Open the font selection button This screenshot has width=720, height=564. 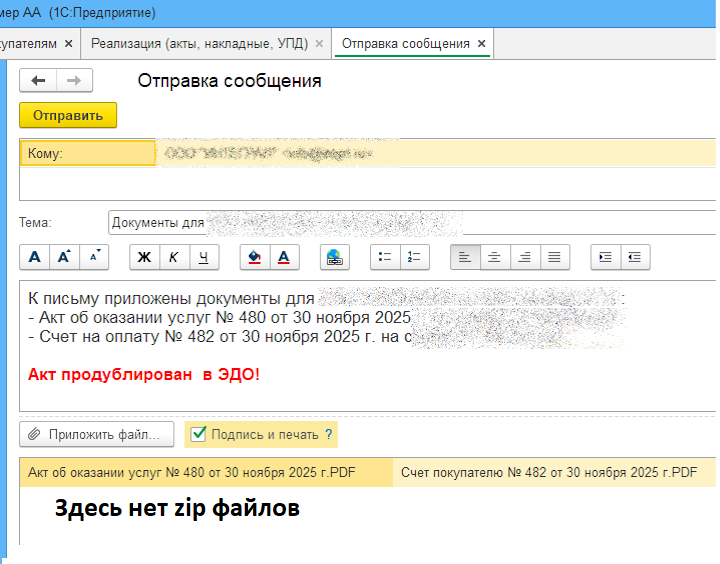click(x=35, y=257)
